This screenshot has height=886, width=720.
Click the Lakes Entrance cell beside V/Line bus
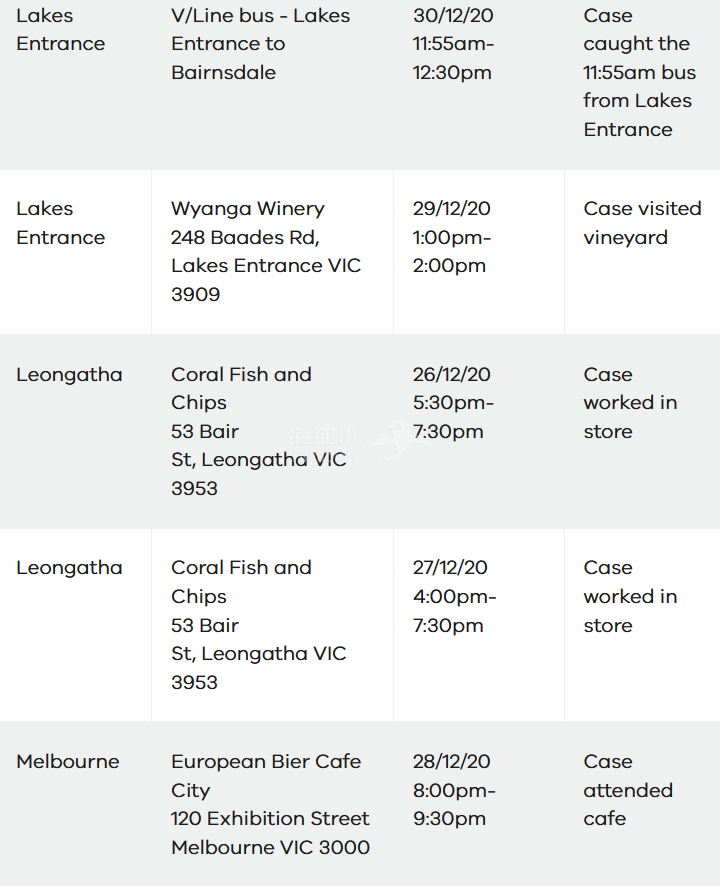(60, 29)
